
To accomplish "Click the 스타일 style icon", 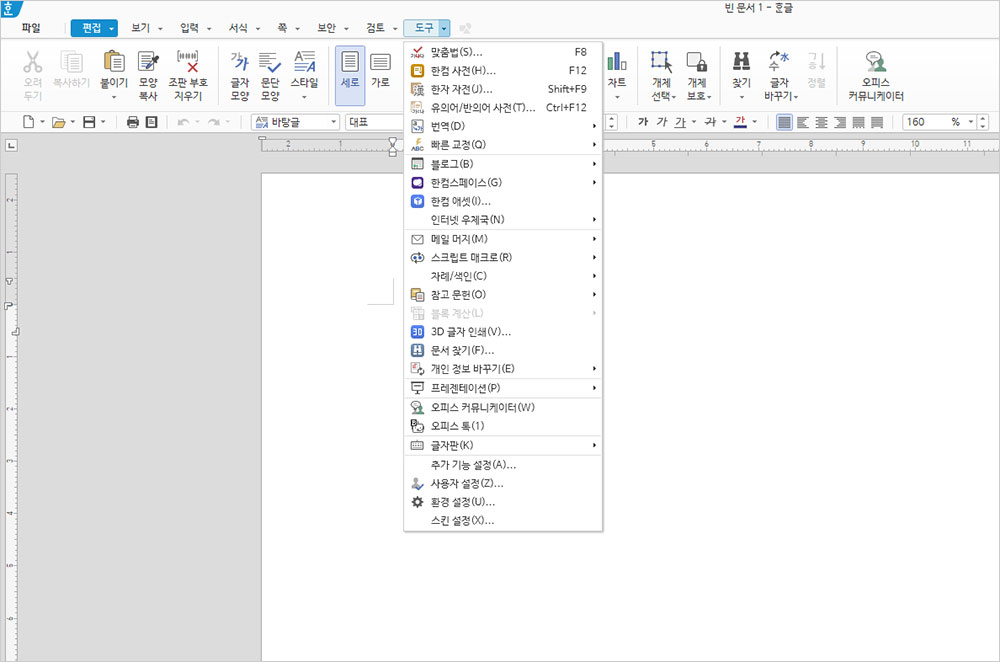I will click(304, 62).
